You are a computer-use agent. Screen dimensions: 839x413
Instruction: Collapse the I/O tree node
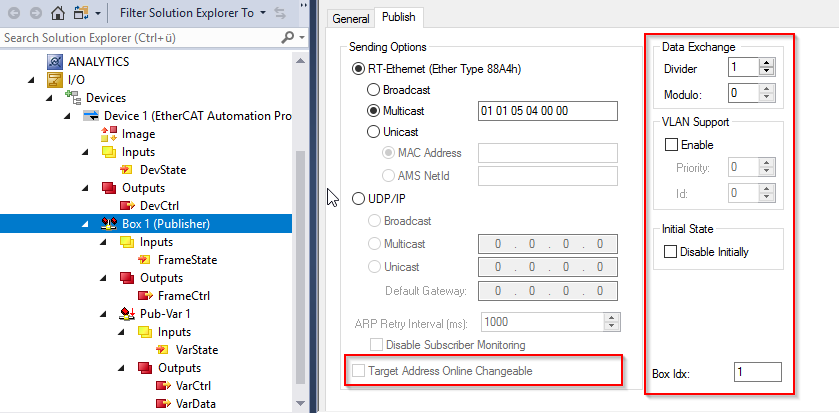tap(32, 80)
